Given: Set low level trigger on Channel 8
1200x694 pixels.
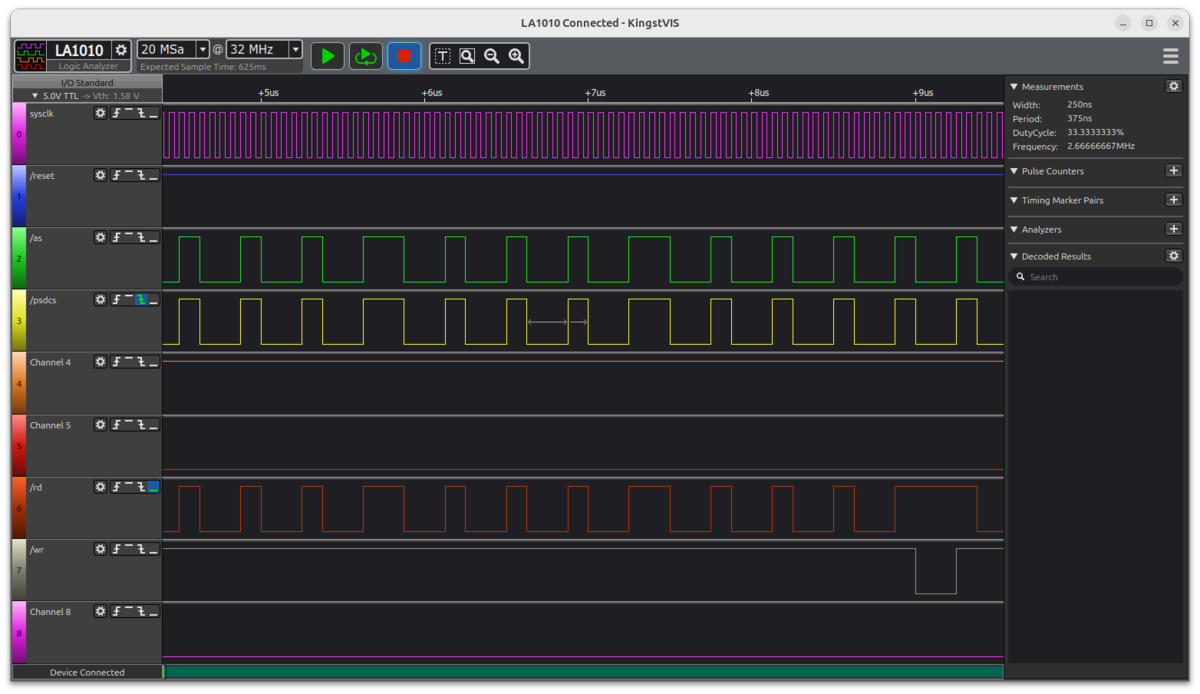Looking at the screenshot, I should click(x=153, y=611).
